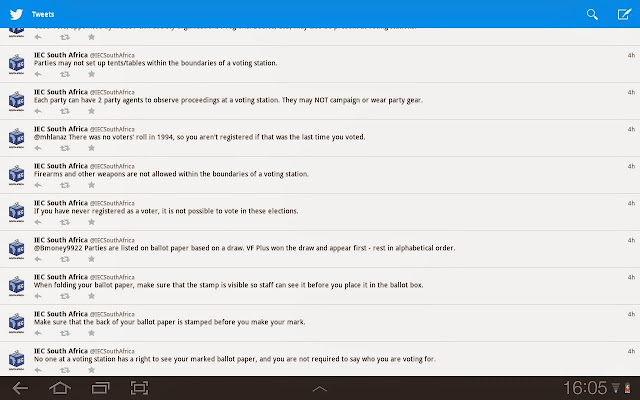Viewport: 640px width, 400px height.
Task: Retweet the folding ballot paper tweet
Action: (x=65, y=296)
